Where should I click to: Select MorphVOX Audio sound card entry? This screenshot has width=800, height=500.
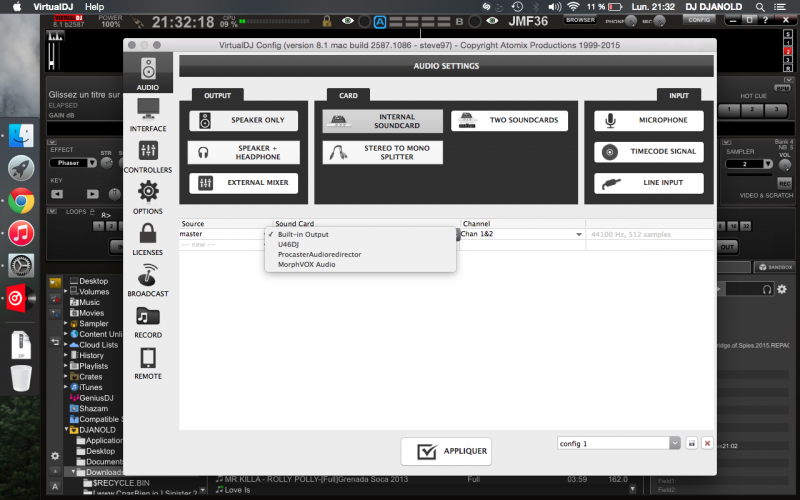click(x=306, y=264)
